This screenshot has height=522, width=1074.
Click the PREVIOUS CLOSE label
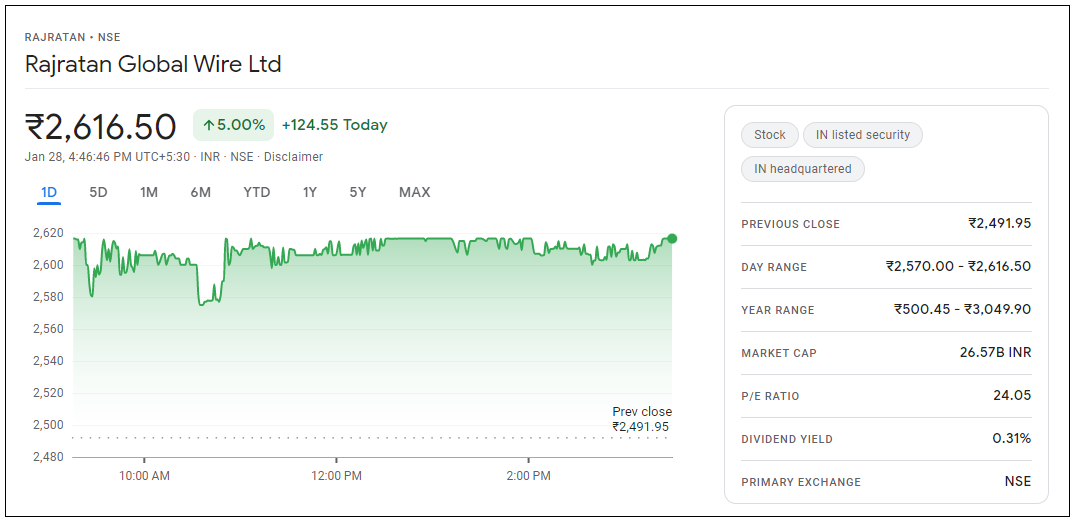tap(790, 225)
